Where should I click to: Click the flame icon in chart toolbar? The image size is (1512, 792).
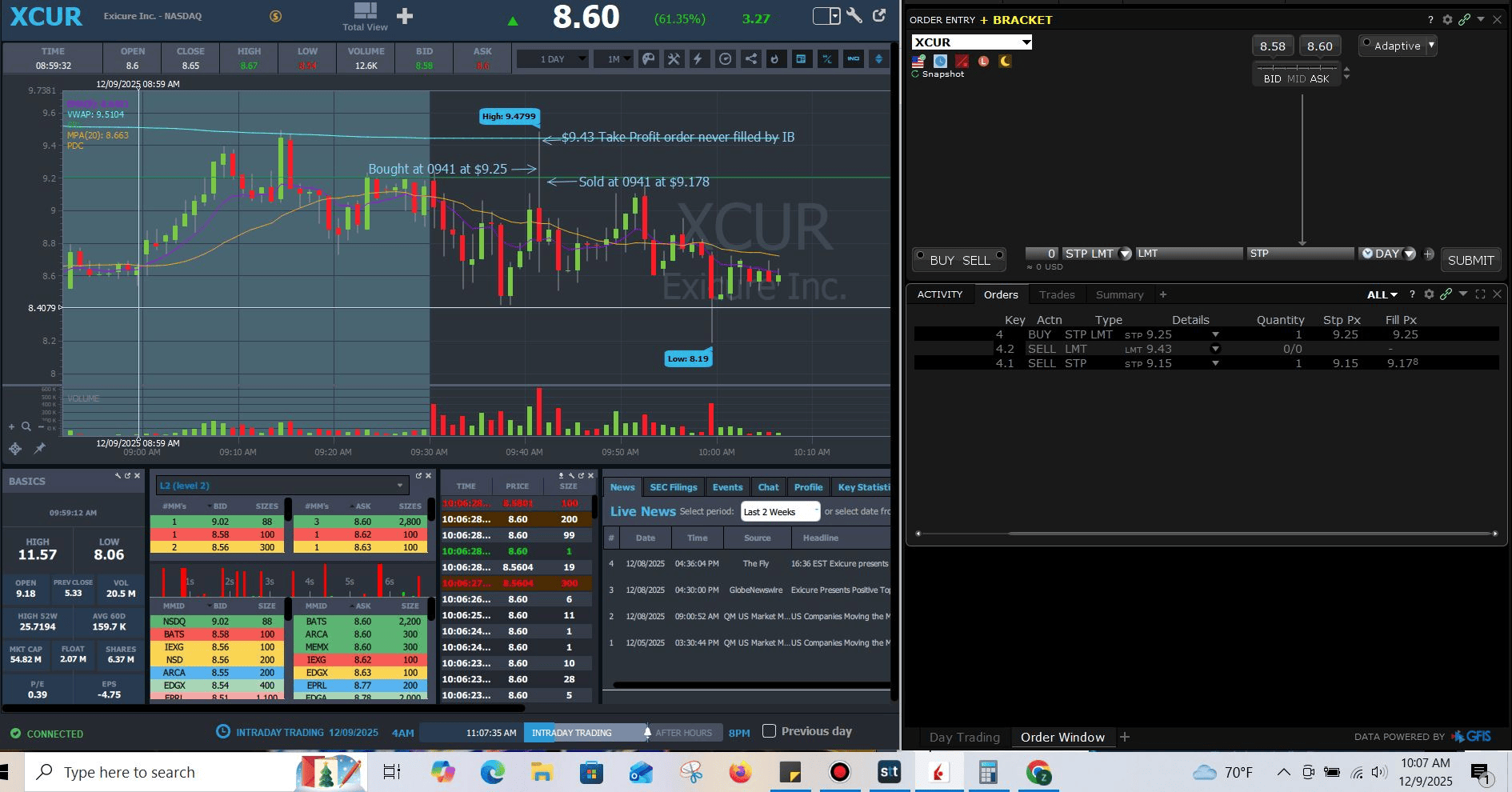coord(774,58)
